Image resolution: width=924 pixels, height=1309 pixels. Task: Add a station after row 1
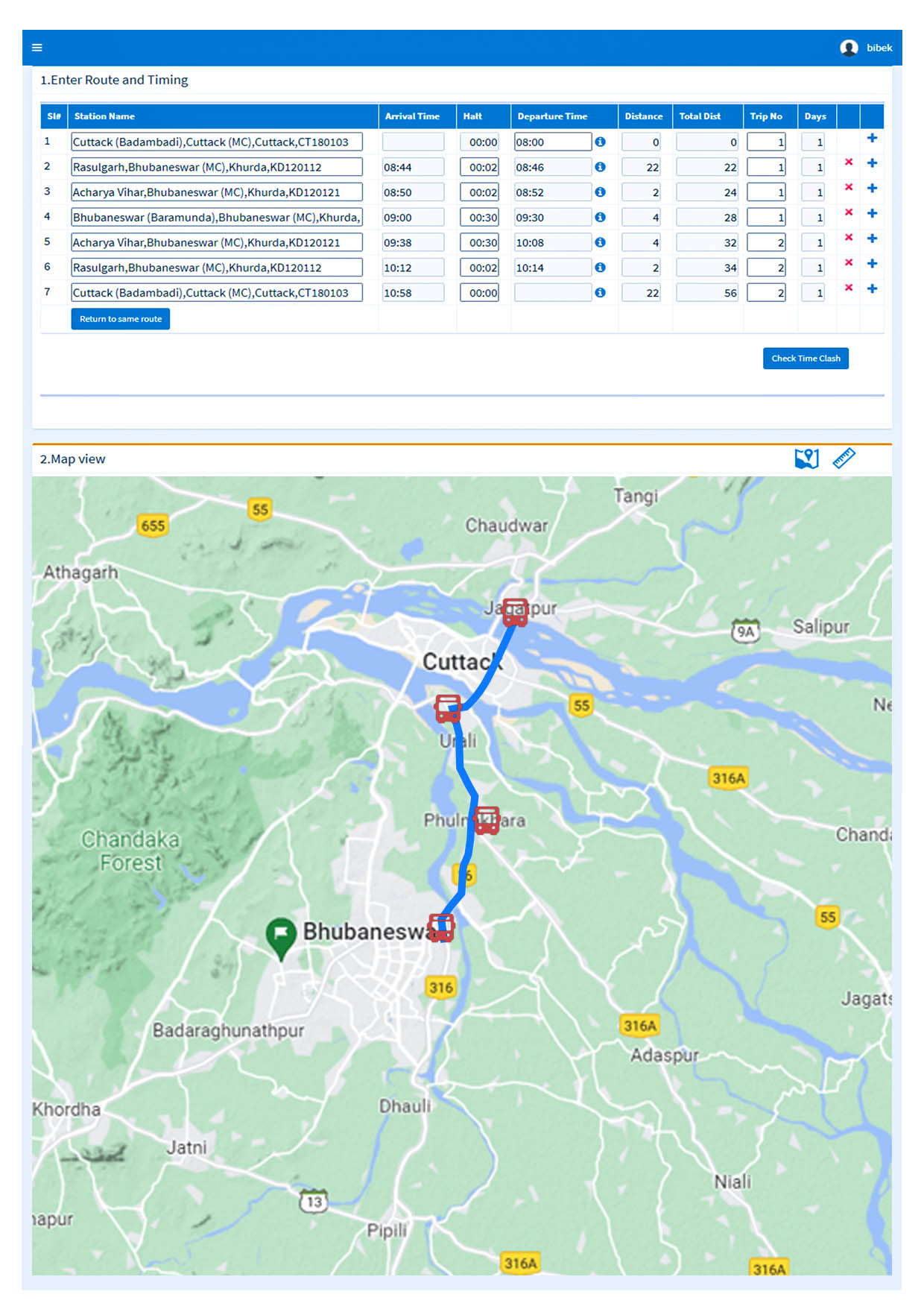coord(872,138)
